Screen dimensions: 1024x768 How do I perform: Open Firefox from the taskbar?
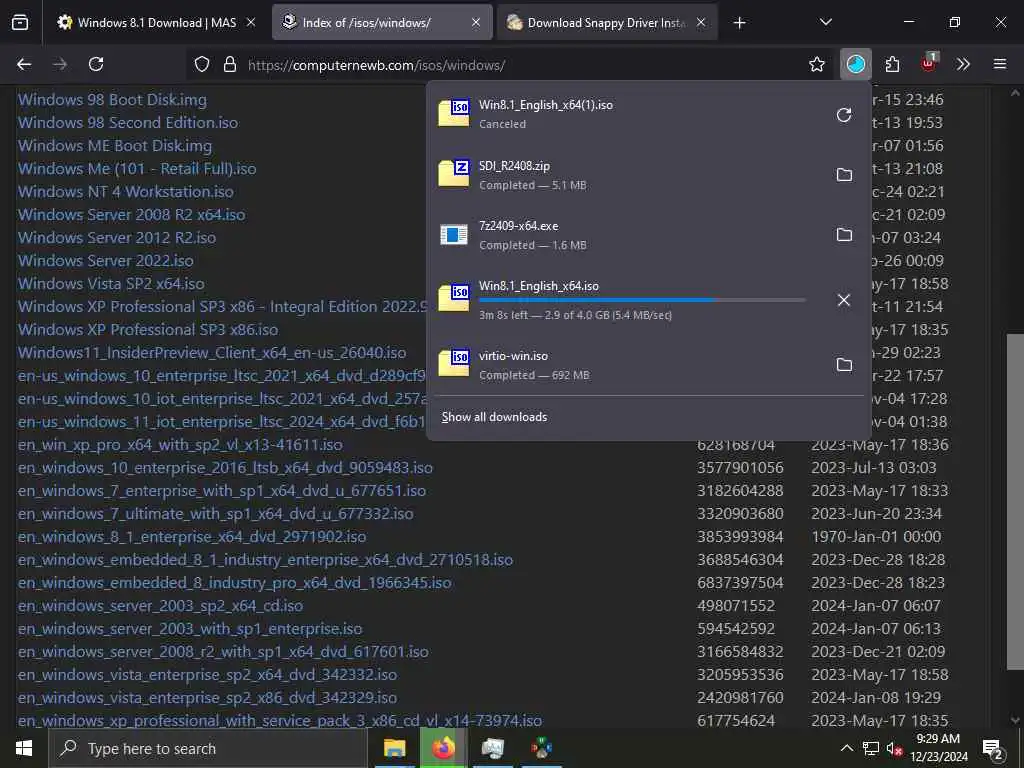coord(443,748)
